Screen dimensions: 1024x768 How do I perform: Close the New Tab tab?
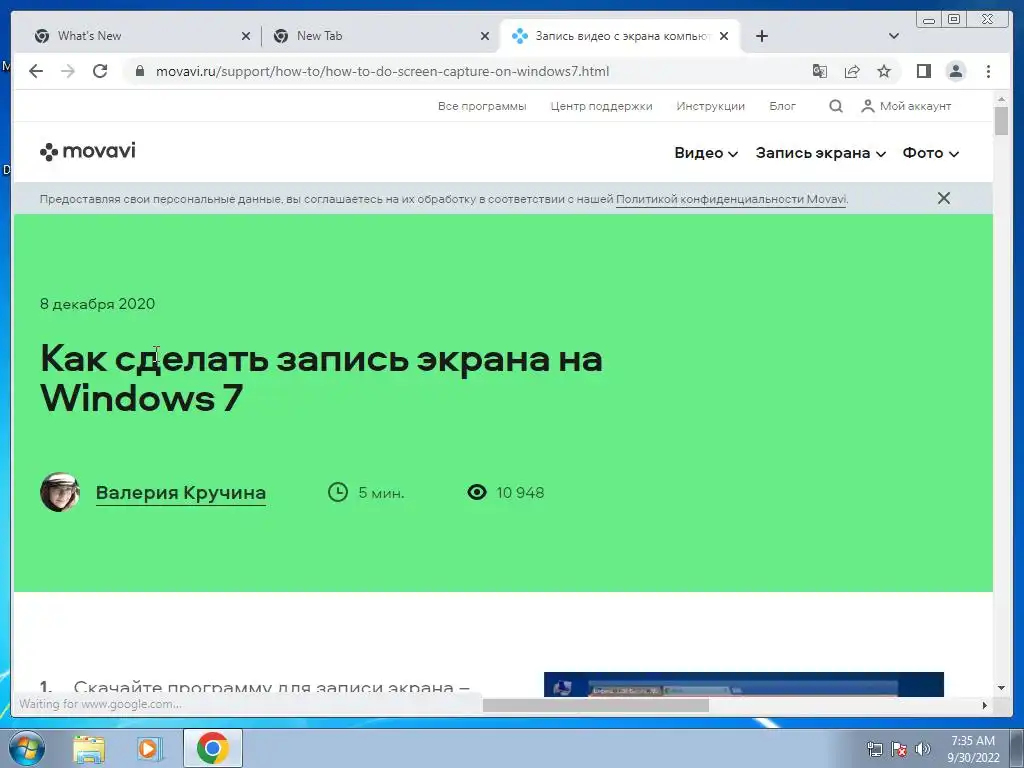pyautogui.click(x=485, y=36)
